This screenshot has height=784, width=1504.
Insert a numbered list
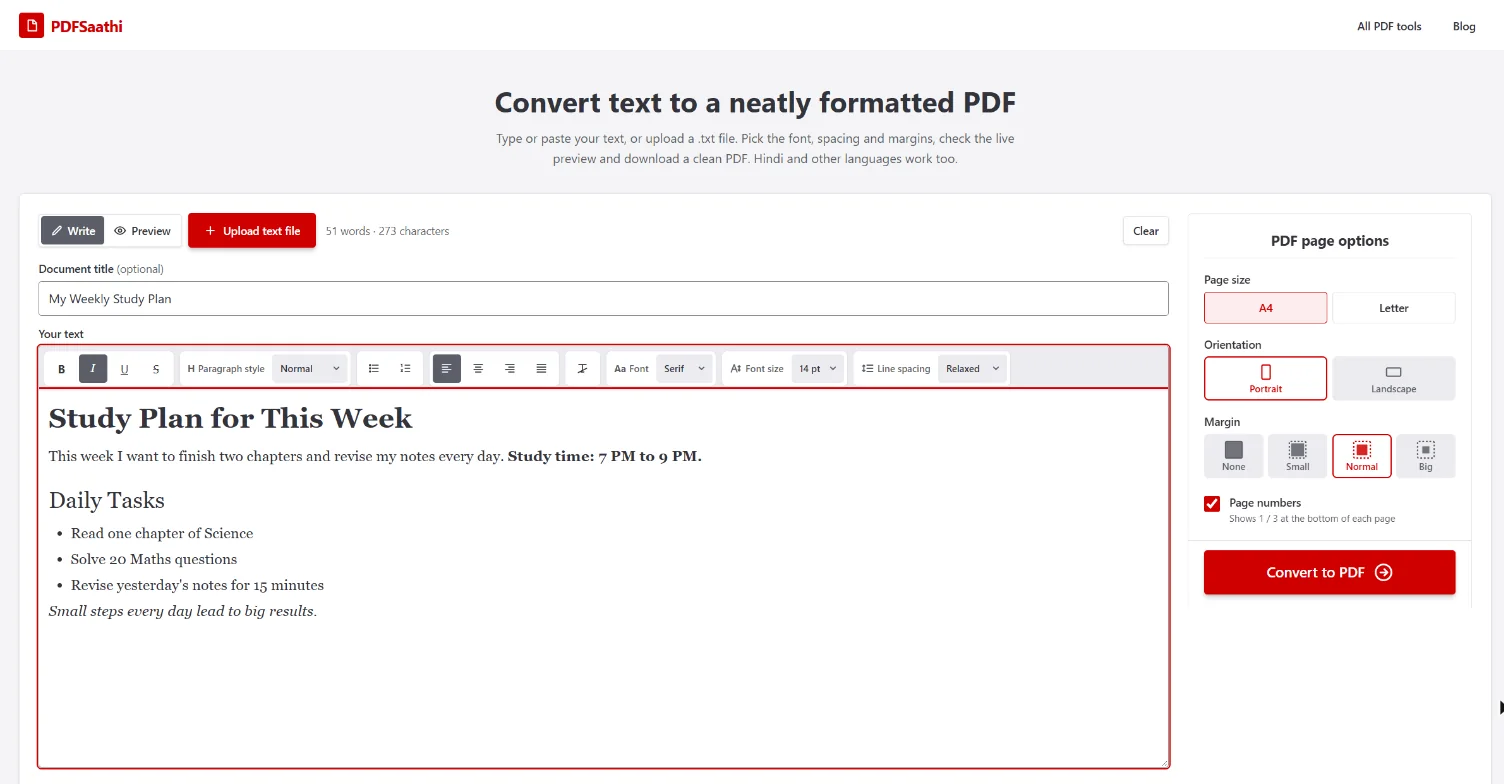(x=405, y=369)
